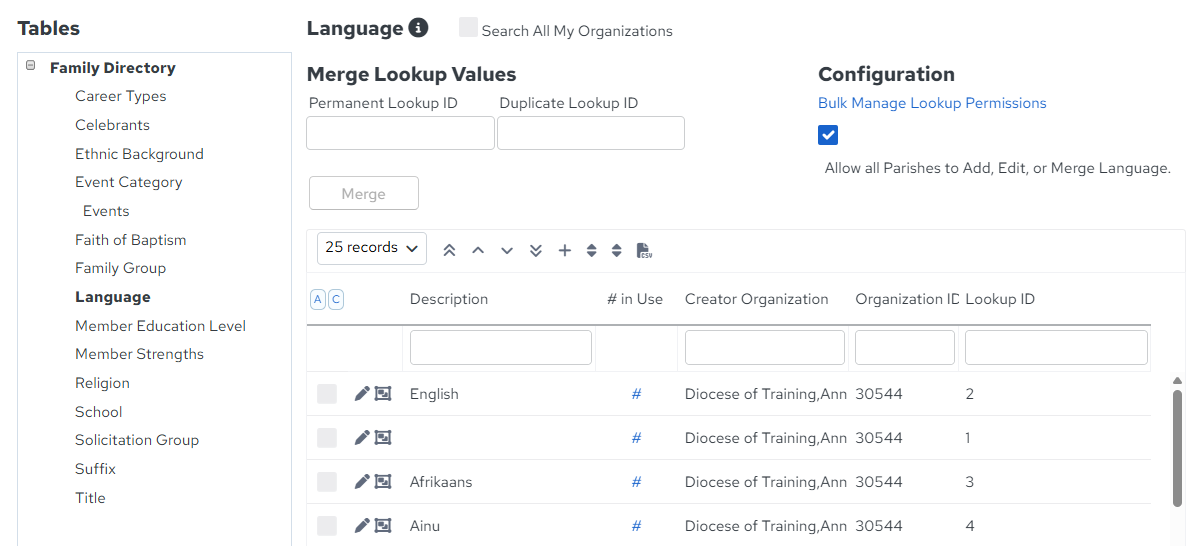Click the Description filter box
Viewport: 1193px width, 546px height.
(501, 348)
